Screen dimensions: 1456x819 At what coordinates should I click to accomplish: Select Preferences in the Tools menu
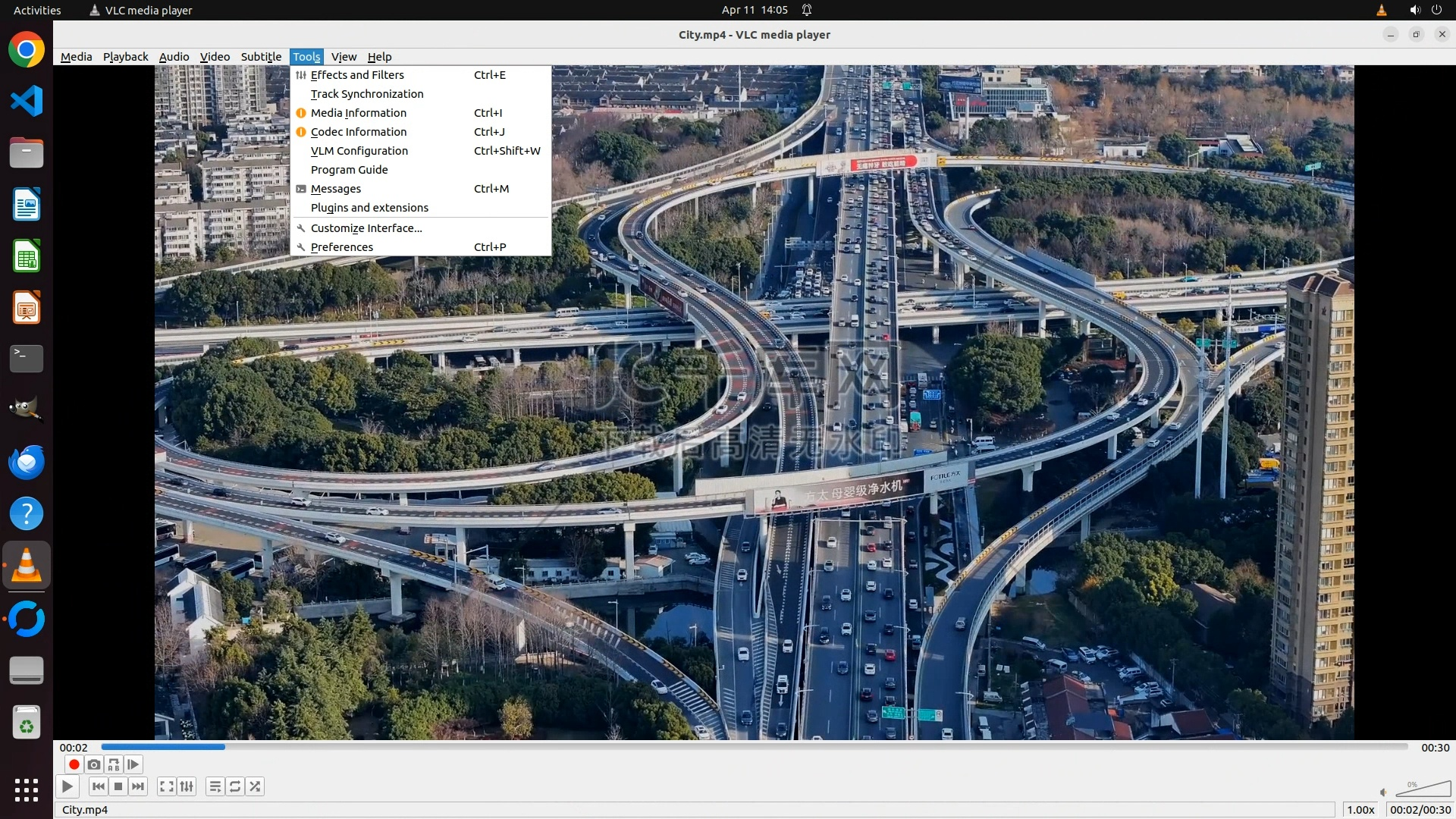(x=341, y=247)
